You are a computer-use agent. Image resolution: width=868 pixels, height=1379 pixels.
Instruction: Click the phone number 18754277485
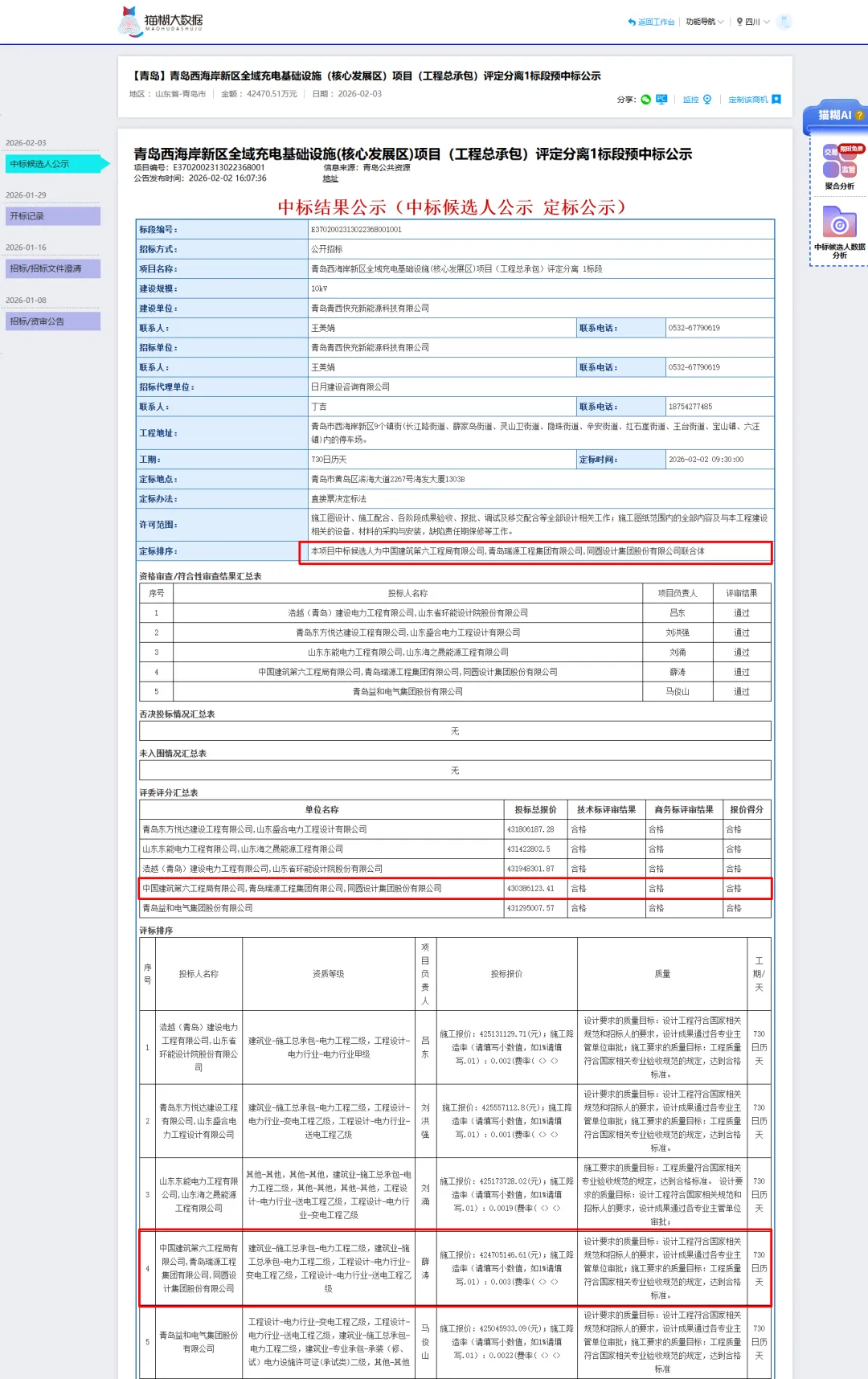(x=690, y=407)
